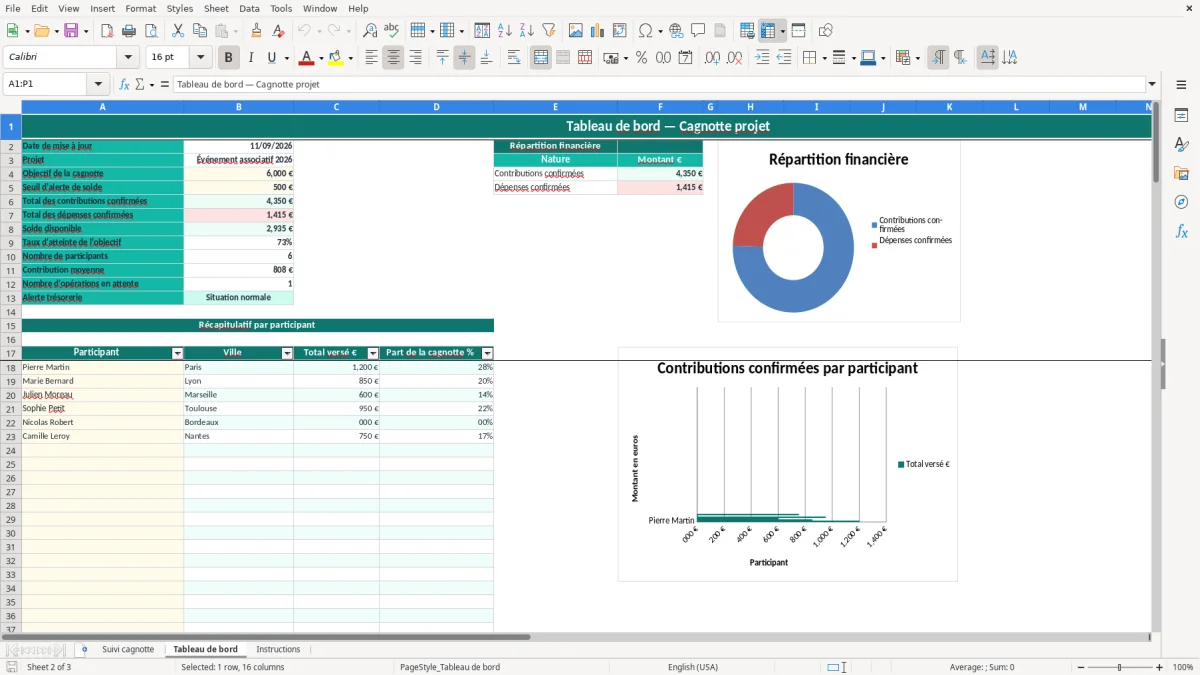This screenshot has height=675, width=1200.
Task: Toggle Center Horizontally alignment
Action: point(393,58)
